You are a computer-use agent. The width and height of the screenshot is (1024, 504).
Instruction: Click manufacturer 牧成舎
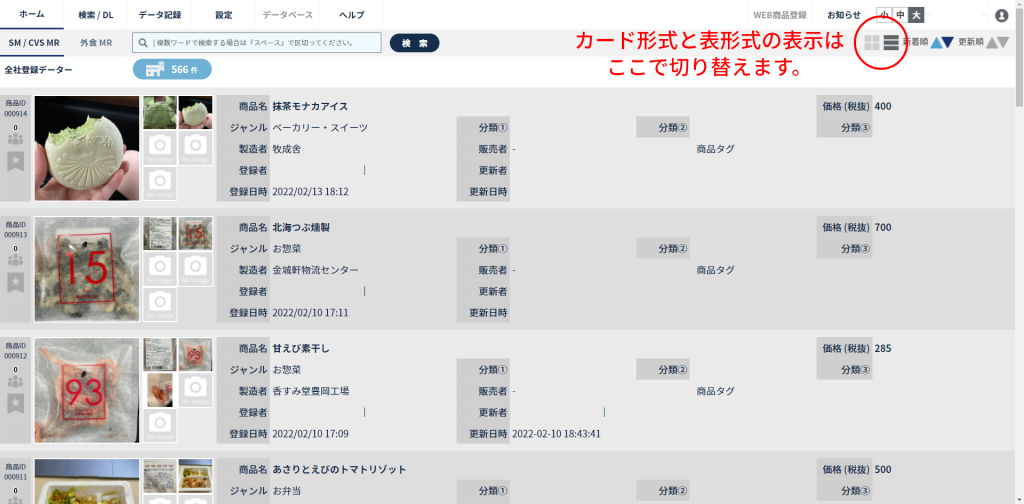coord(287,150)
